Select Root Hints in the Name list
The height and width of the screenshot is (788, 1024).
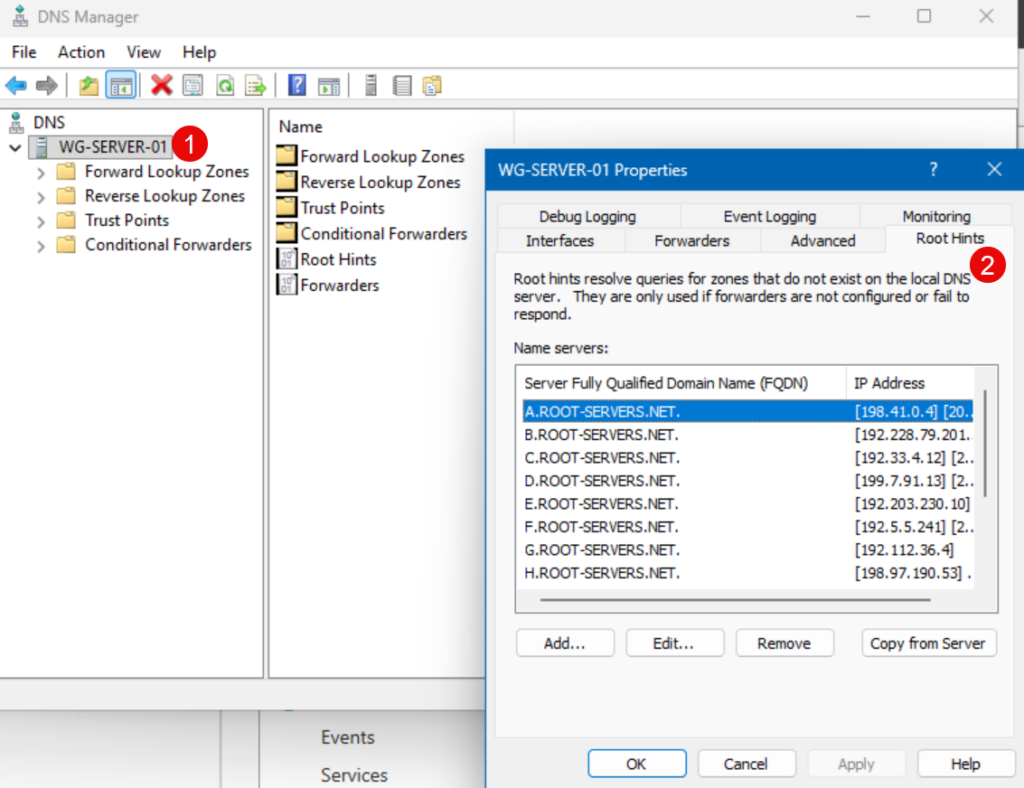point(338,260)
